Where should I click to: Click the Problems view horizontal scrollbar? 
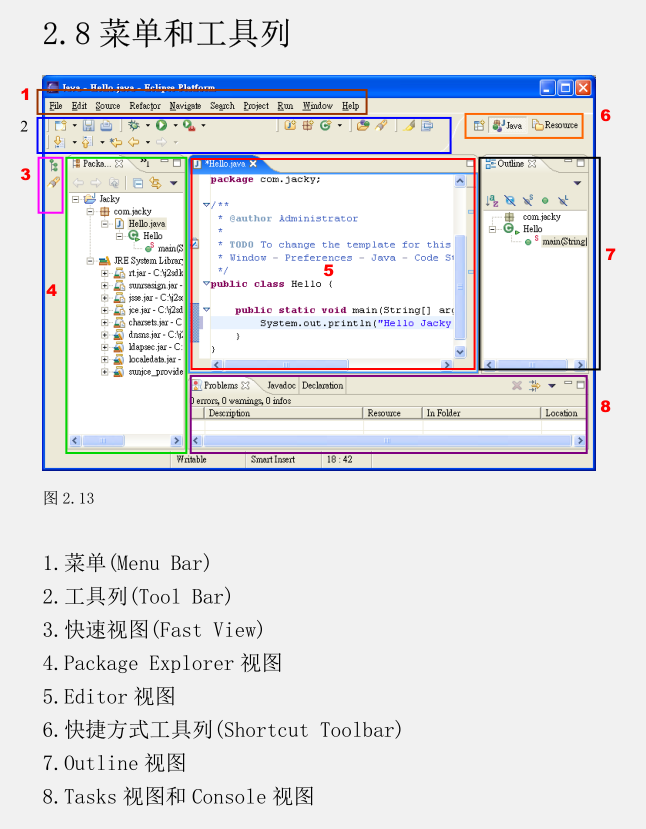(387, 440)
